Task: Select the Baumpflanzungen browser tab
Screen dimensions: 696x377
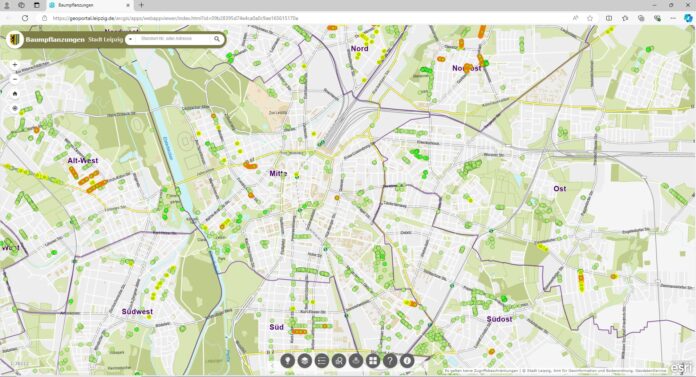Action: [89, 5]
